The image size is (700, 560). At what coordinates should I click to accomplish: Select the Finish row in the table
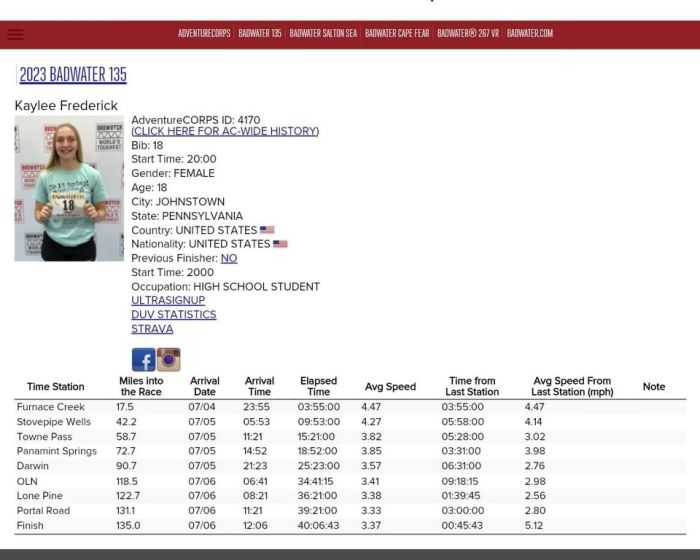pyautogui.click(x=30, y=525)
